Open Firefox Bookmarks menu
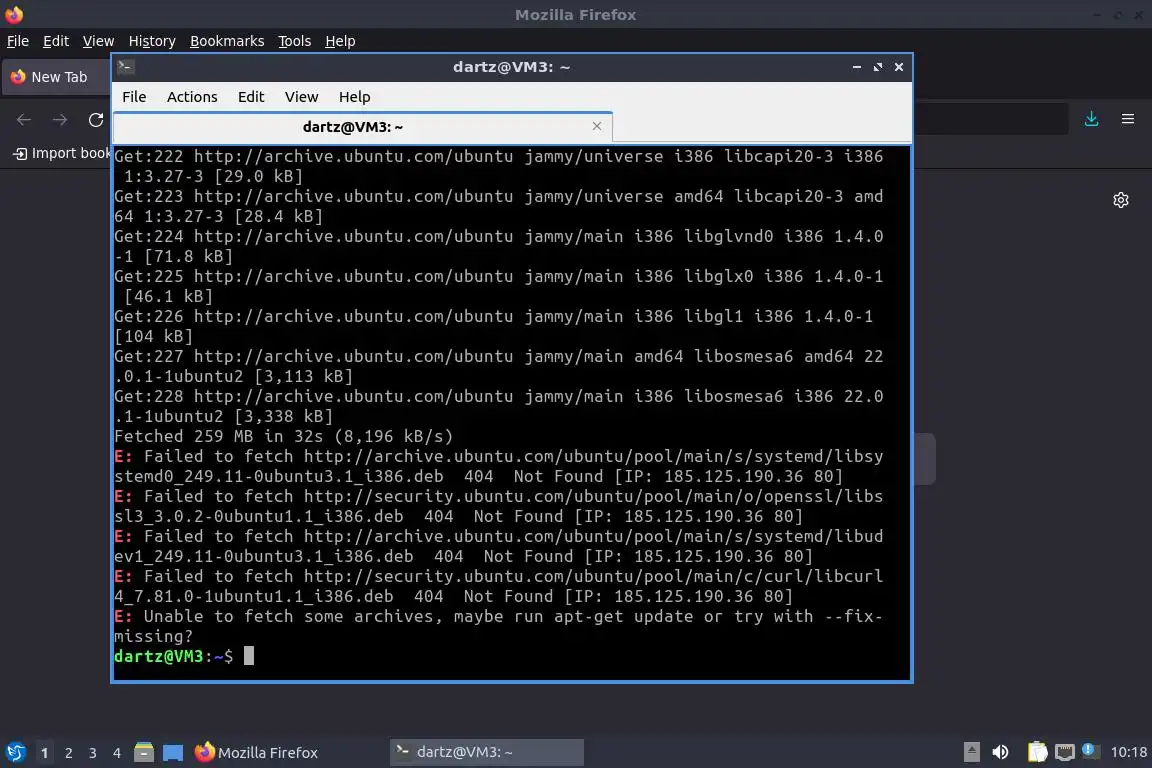 227,41
